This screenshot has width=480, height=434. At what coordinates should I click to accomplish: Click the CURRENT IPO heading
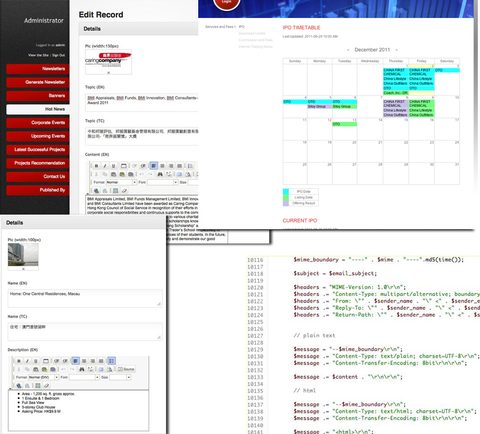pyautogui.click(x=300, y=220)
